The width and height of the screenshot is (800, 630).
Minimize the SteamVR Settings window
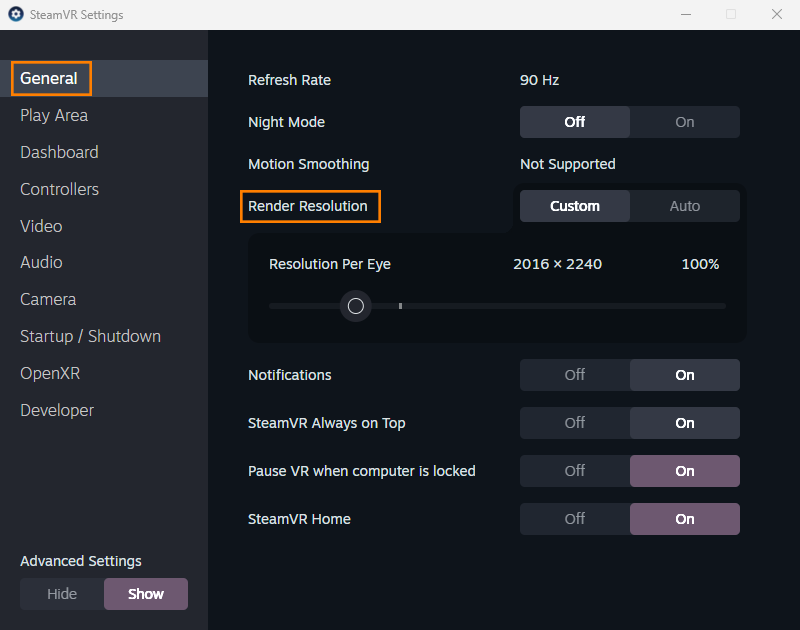686,15
